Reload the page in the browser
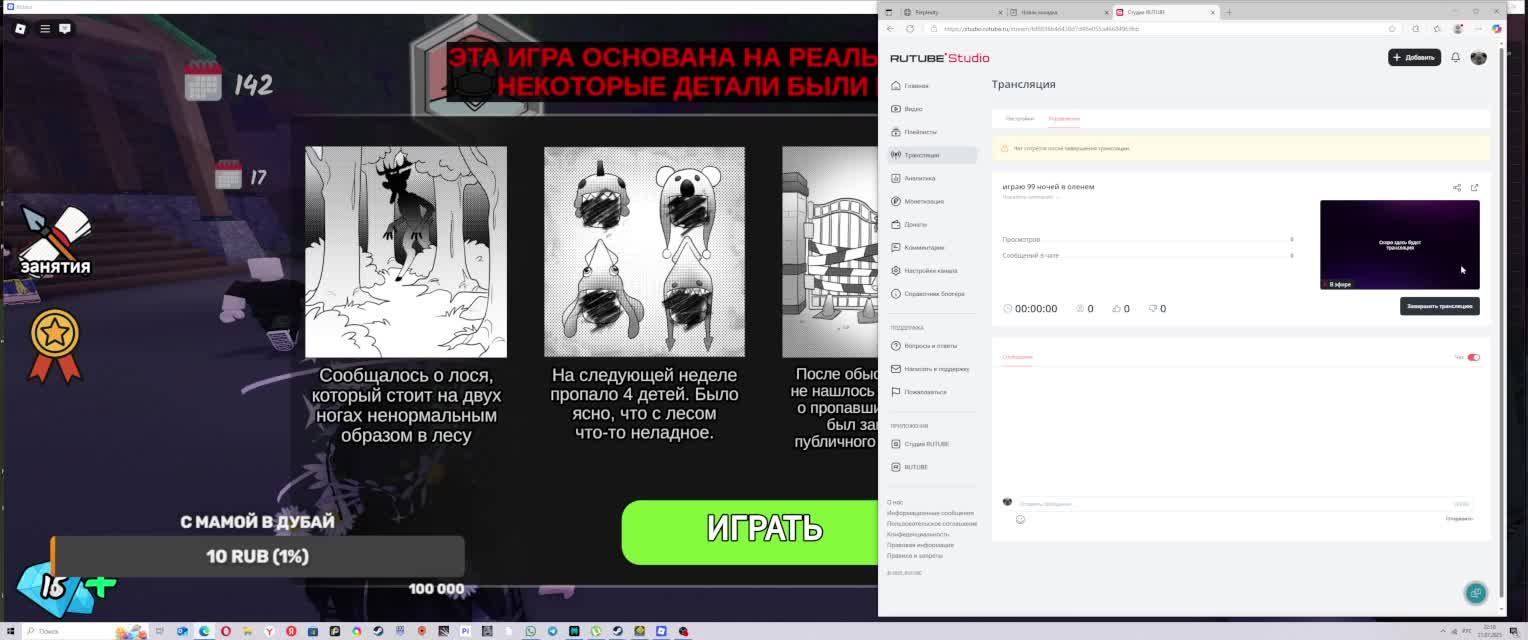 pos(909,29)
